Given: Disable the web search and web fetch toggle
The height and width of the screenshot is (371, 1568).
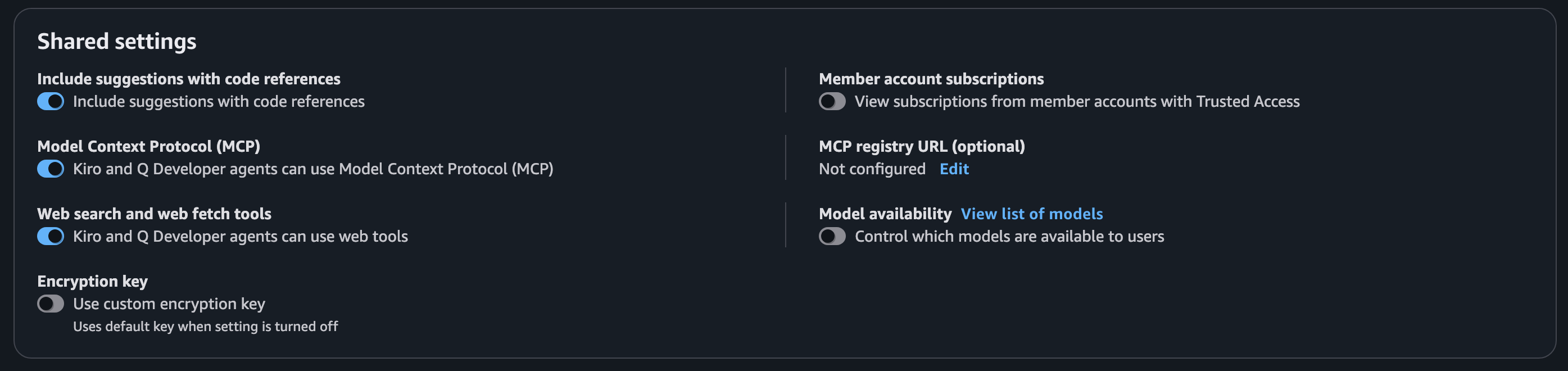Looking at the screenshot, I should [x=51, y=236].
